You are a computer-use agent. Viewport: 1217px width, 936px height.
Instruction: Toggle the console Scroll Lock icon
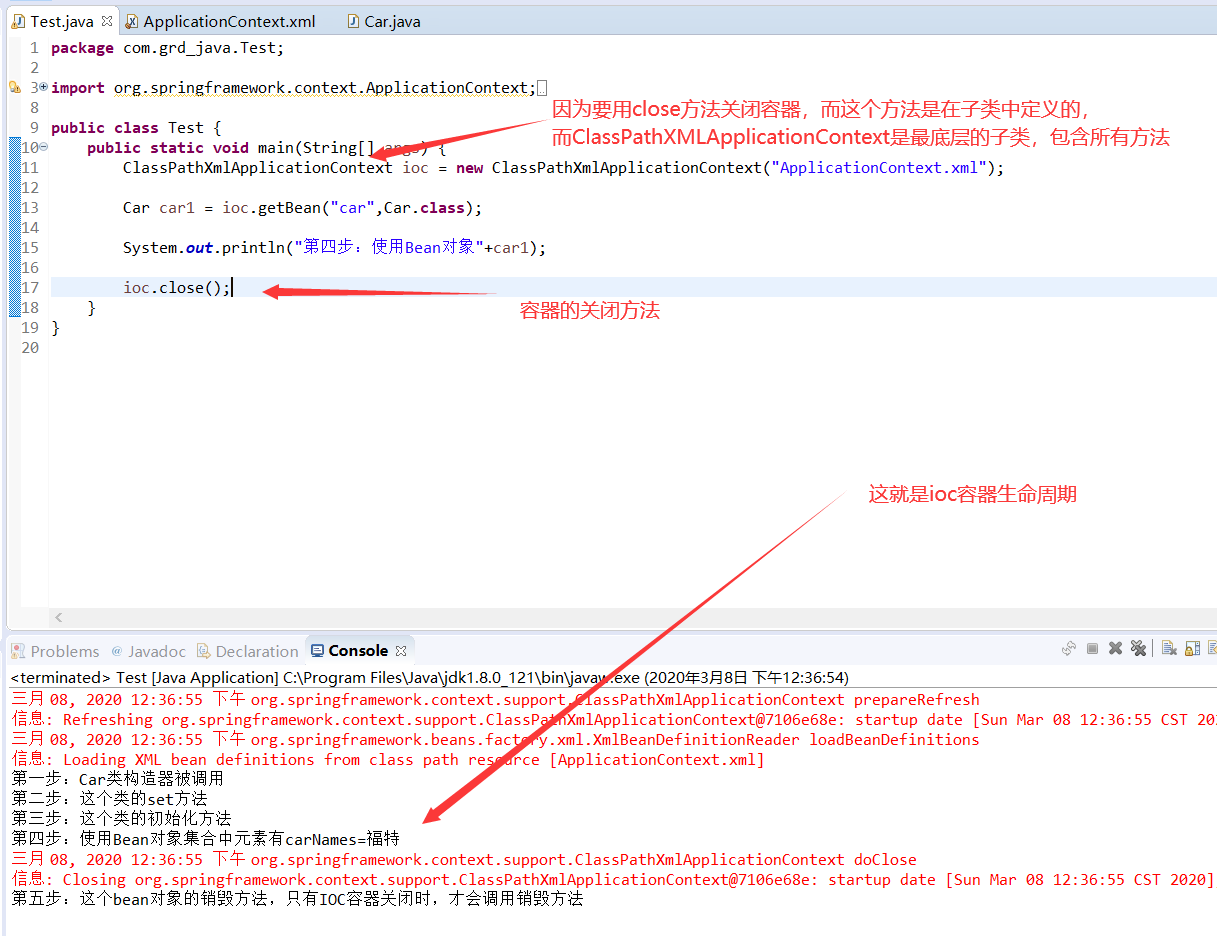1192,649
